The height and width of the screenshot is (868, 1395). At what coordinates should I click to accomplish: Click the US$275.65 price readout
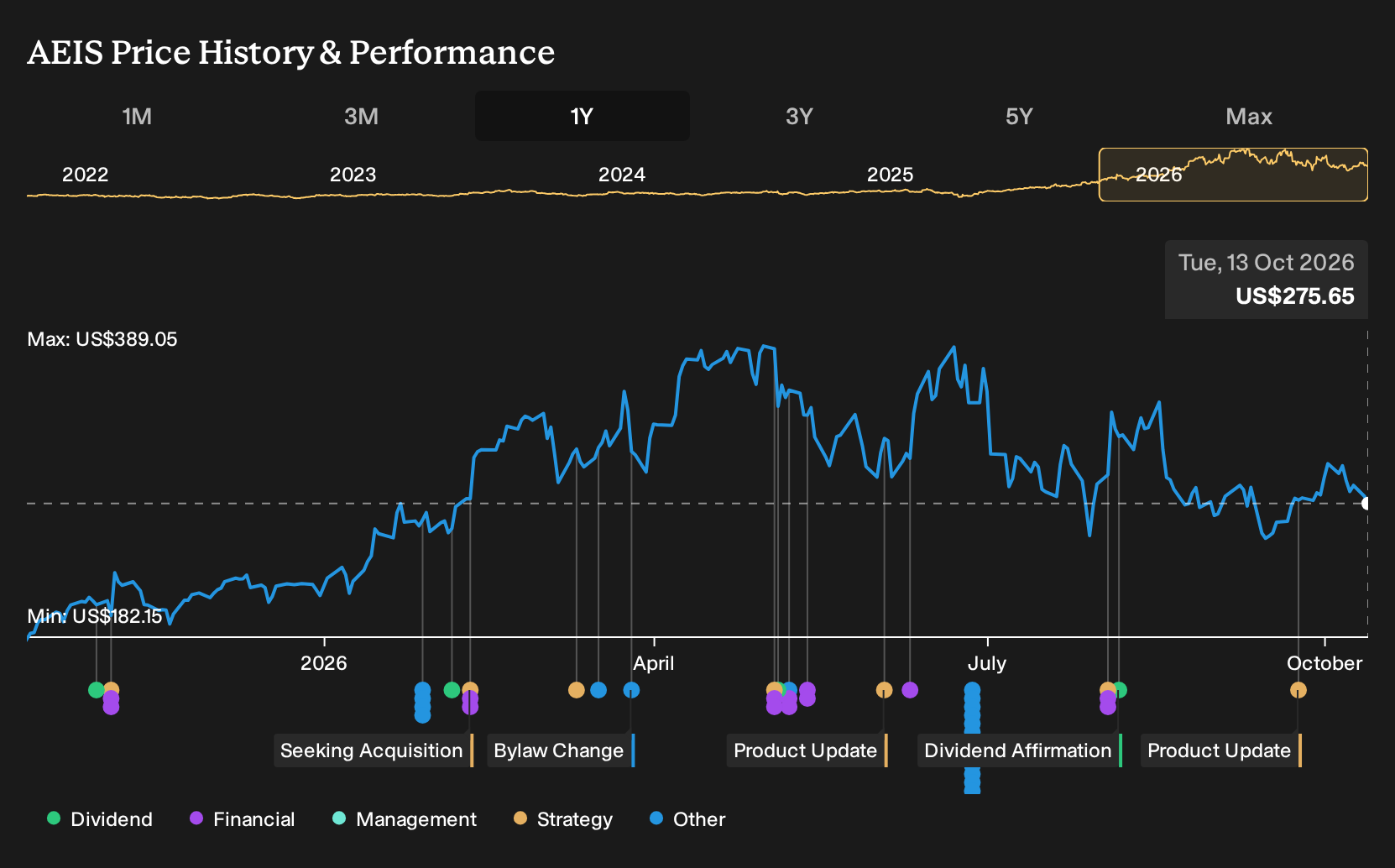tap(1294, 296)
